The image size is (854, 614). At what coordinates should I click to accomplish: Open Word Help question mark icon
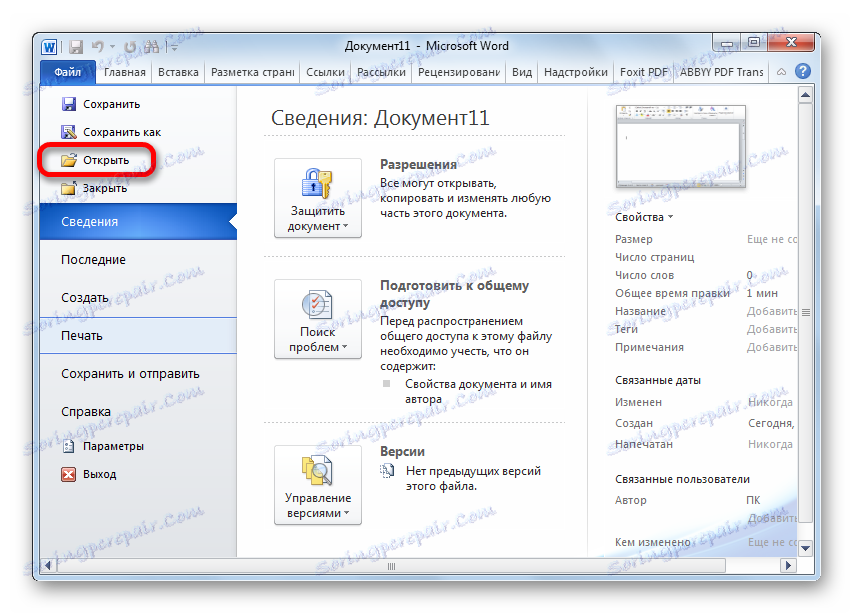point(803,71)
